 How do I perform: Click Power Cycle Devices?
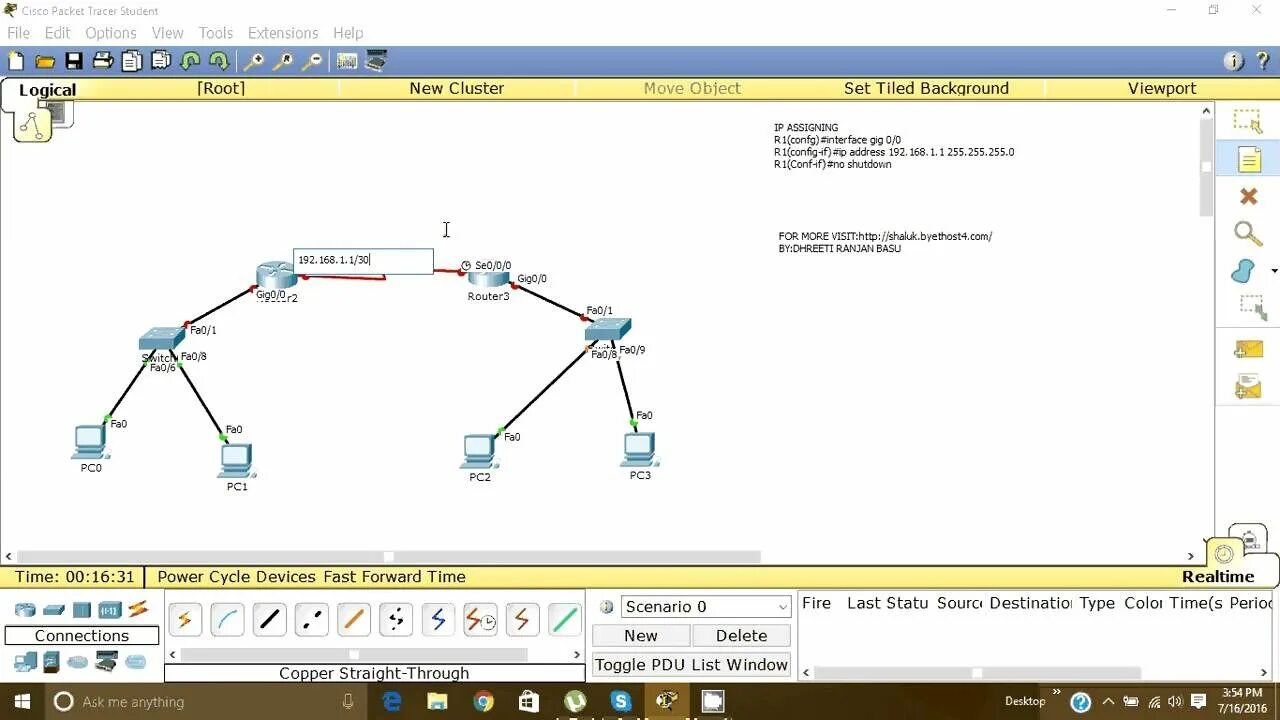236,577
